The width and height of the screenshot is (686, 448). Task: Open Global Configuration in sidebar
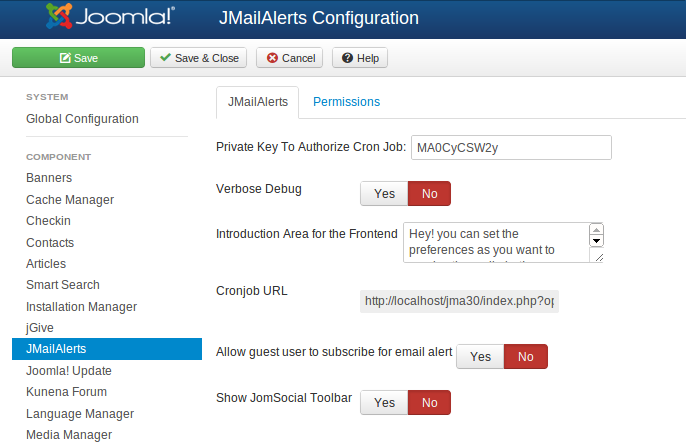[x=82, y=119]
